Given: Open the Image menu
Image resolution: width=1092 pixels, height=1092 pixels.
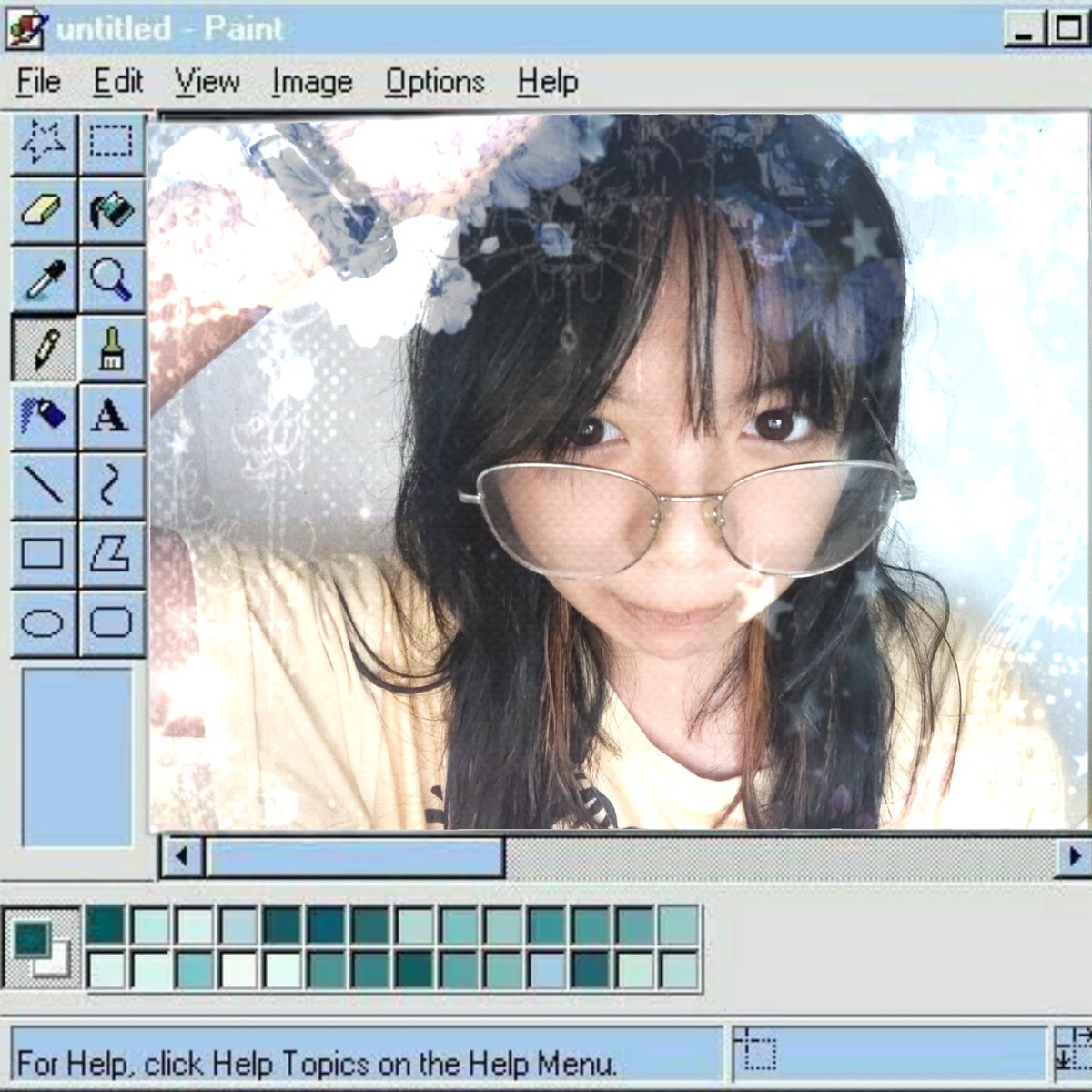Looking at the screenshot, I should point(312,82).
